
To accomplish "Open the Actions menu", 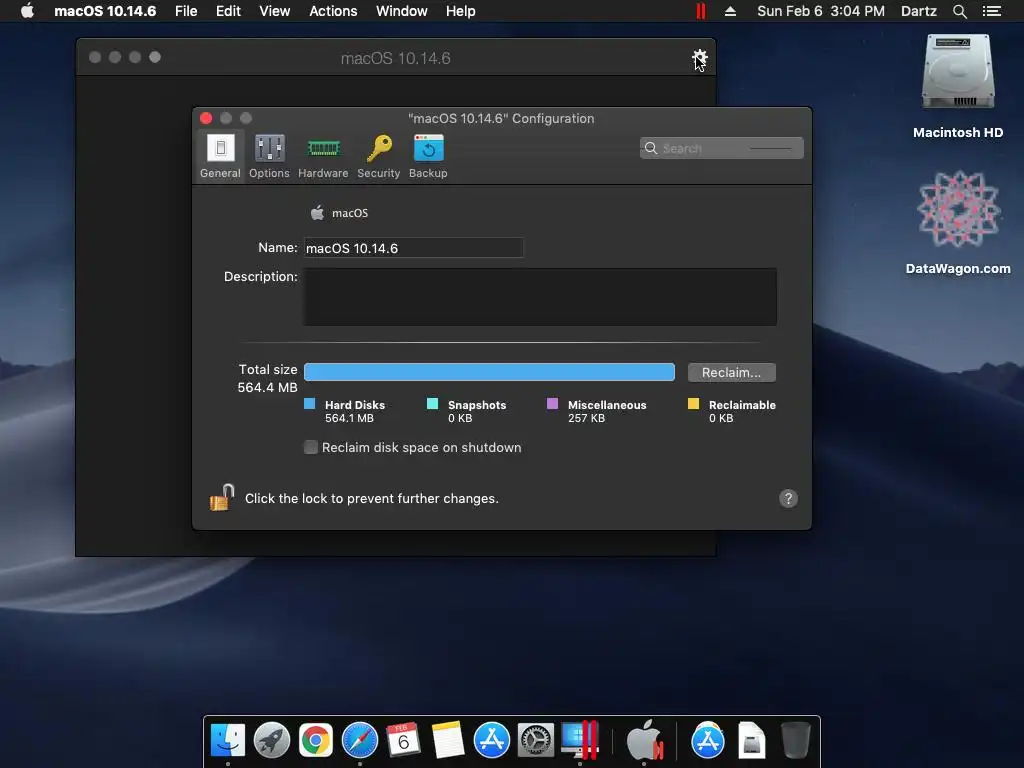I will click(x=333, y=11).
